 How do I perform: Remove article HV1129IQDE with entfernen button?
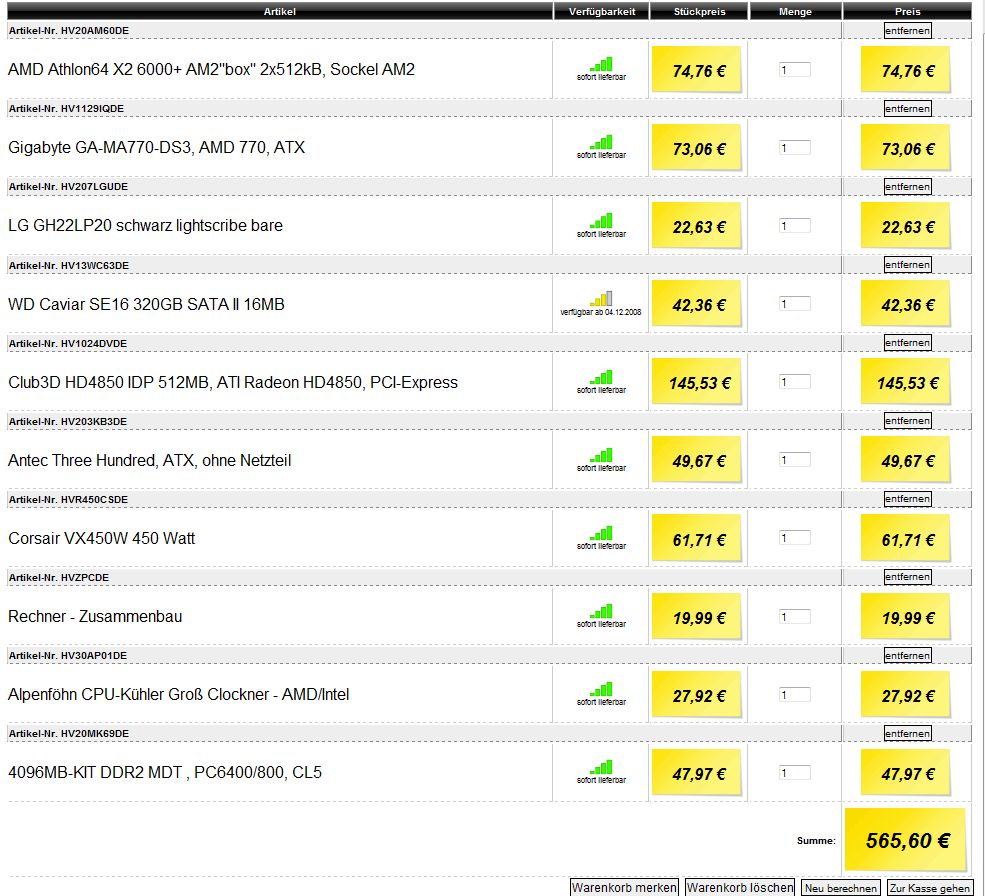907,109
